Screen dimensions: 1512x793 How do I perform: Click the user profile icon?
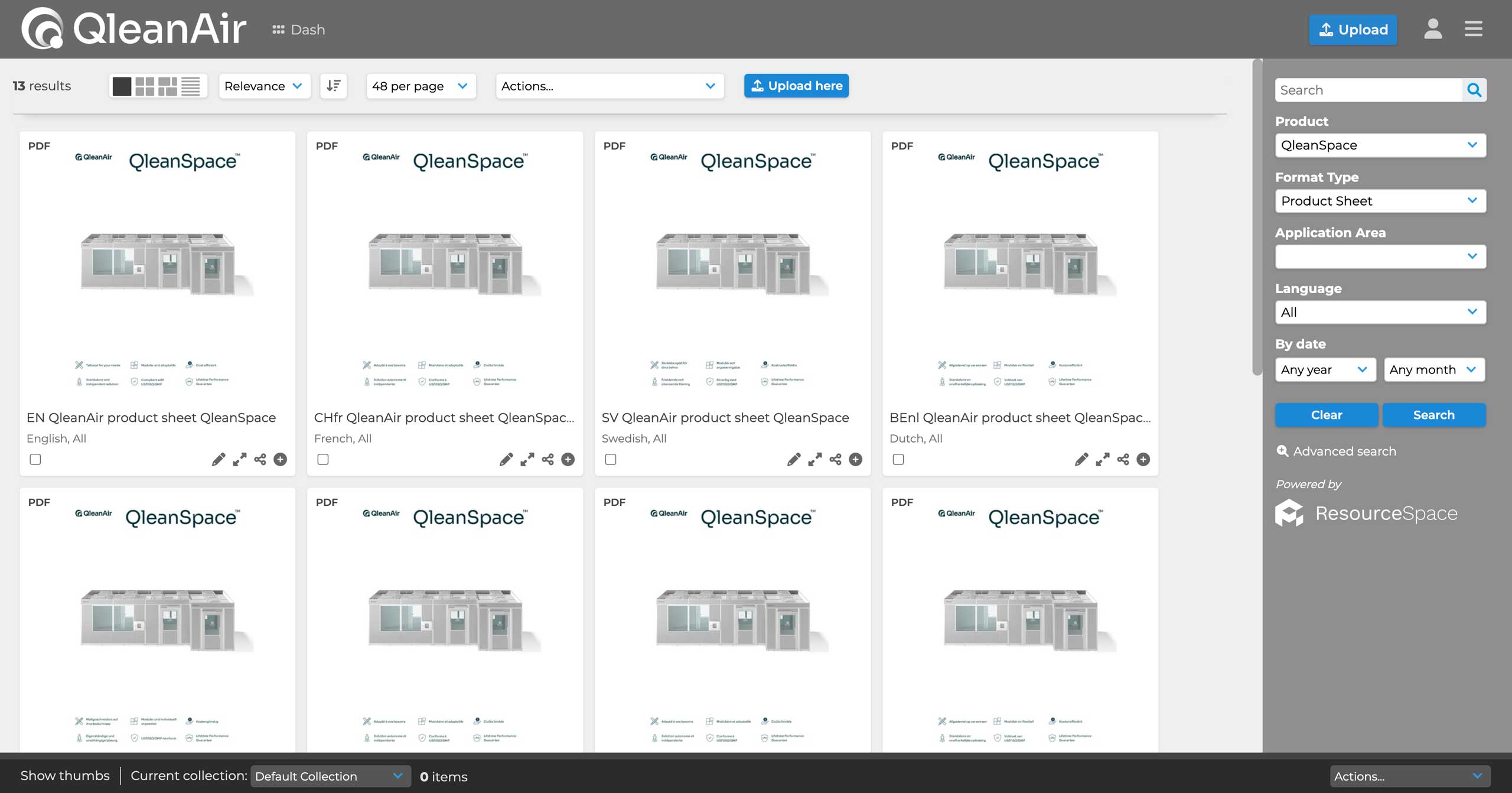1432,29
